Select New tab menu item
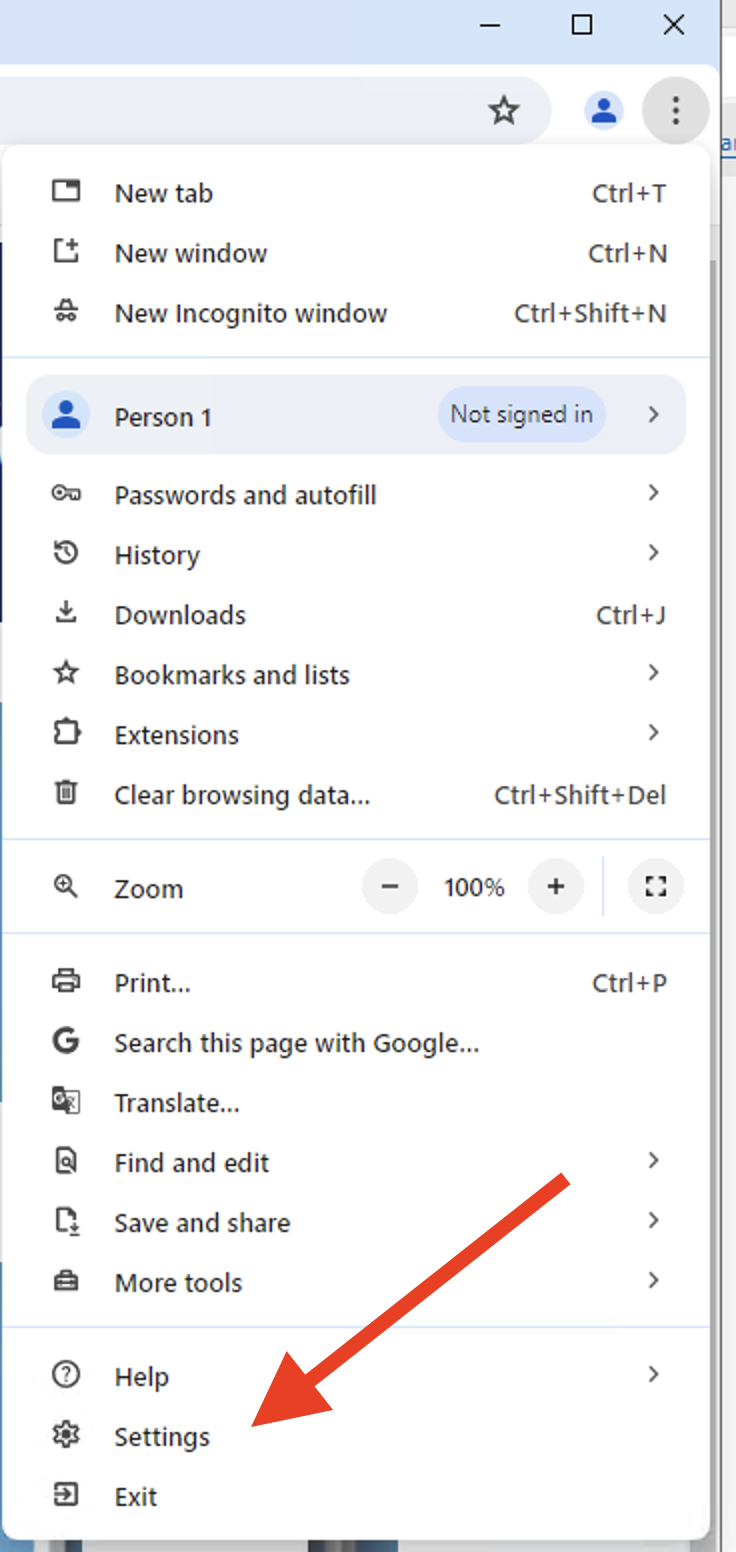 tap(164, 193)
